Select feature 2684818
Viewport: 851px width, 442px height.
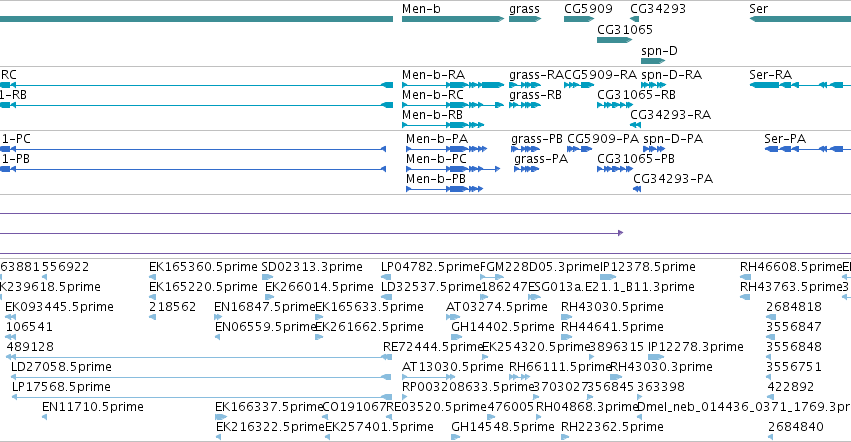770,317
